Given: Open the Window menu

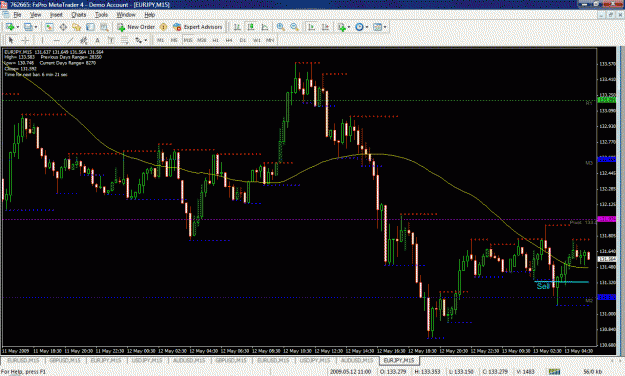Looking at the screenshot, I should pyautogui.click(x=126, y=15).
